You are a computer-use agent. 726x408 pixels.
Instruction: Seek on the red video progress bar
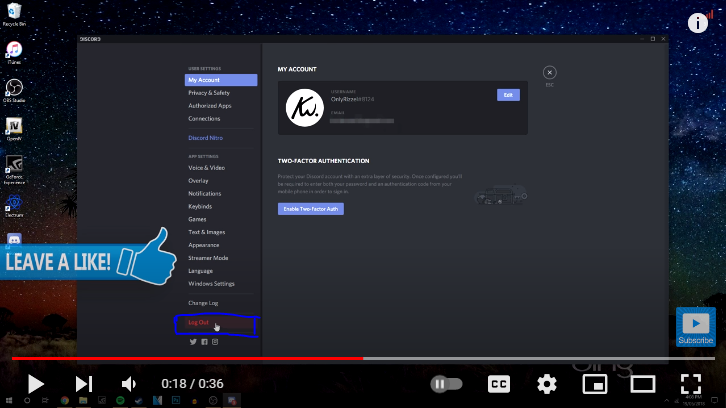tap(188, 358)
